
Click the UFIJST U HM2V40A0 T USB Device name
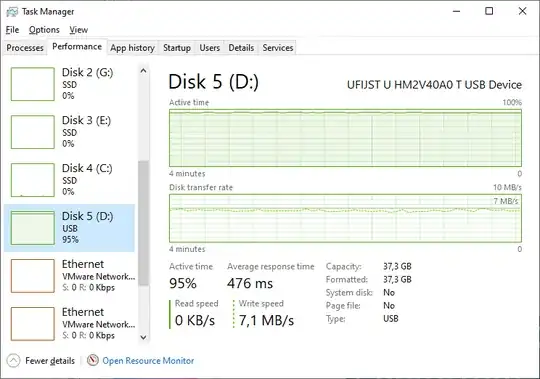coord(434,85)
